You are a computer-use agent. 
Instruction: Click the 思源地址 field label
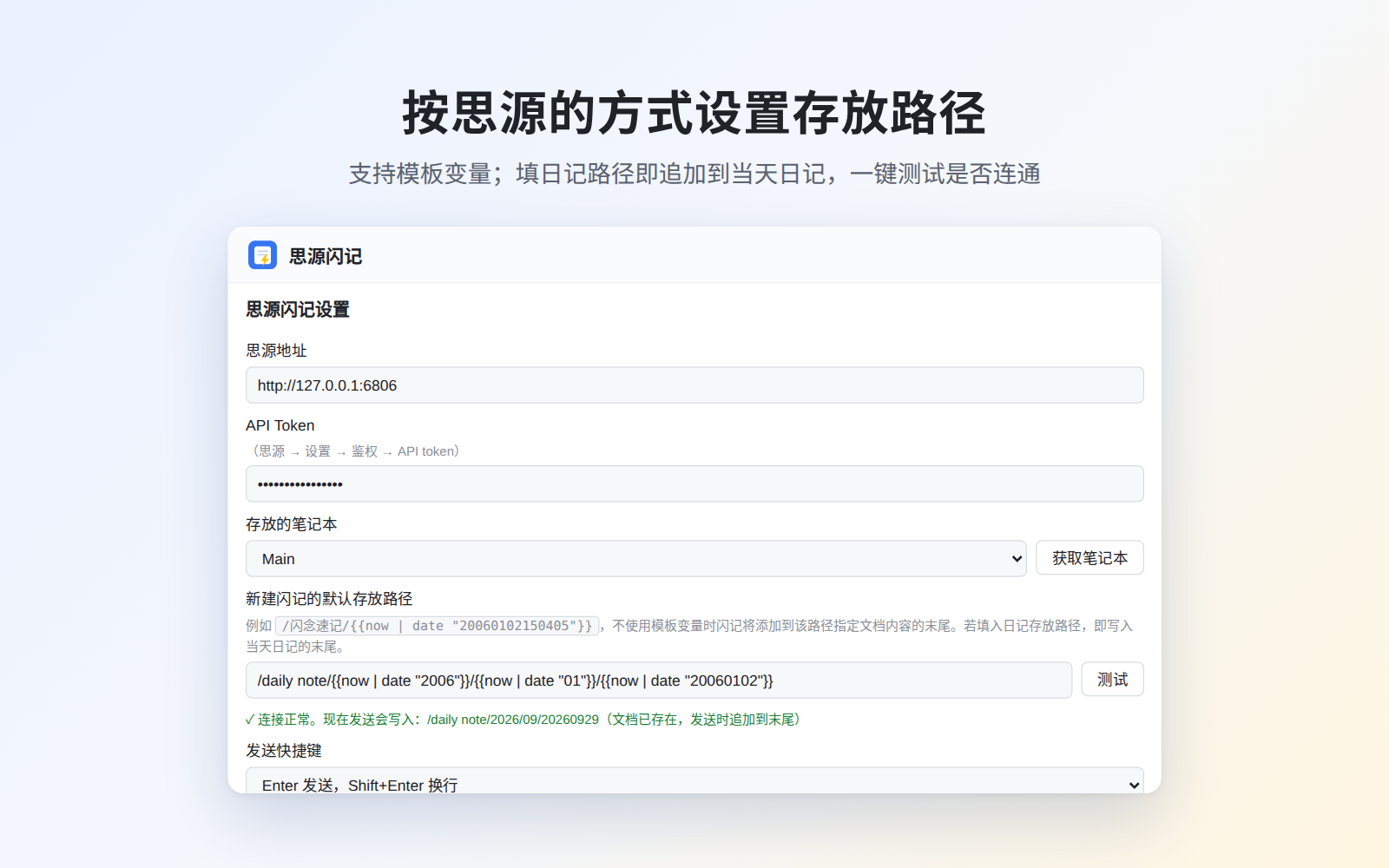[276, 351]
